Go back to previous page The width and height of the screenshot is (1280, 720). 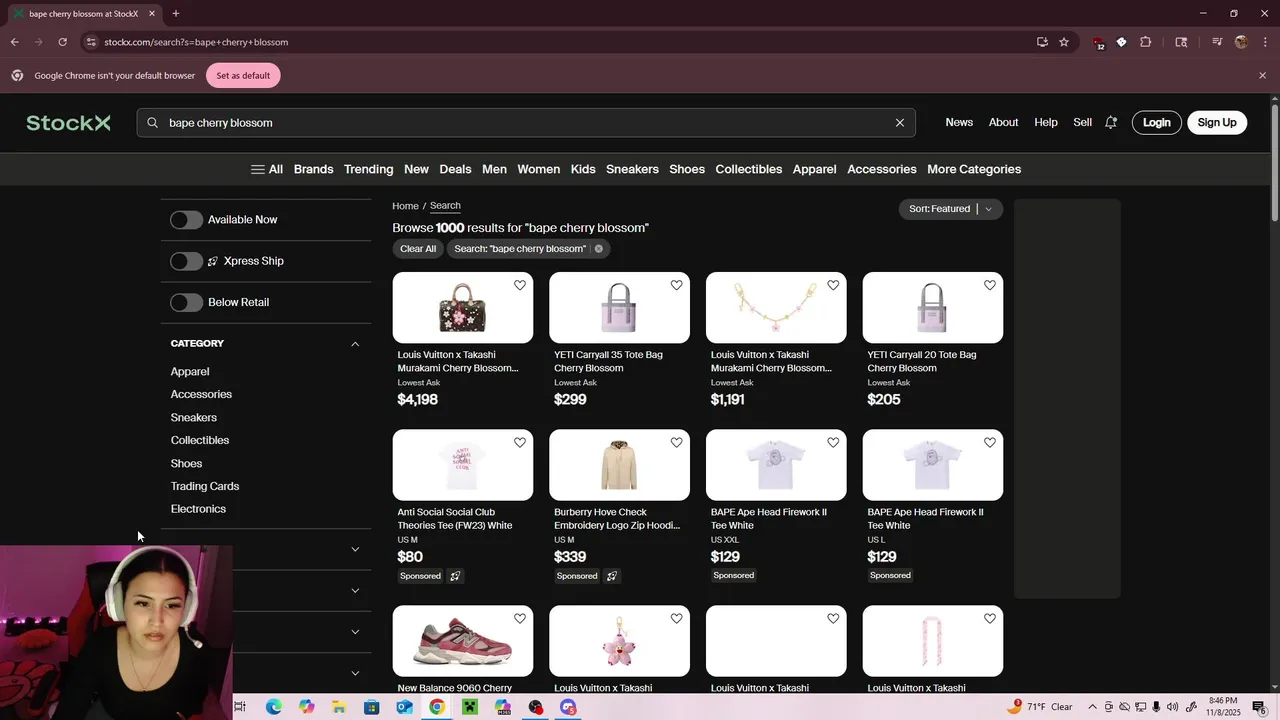[x=14, y=42]
